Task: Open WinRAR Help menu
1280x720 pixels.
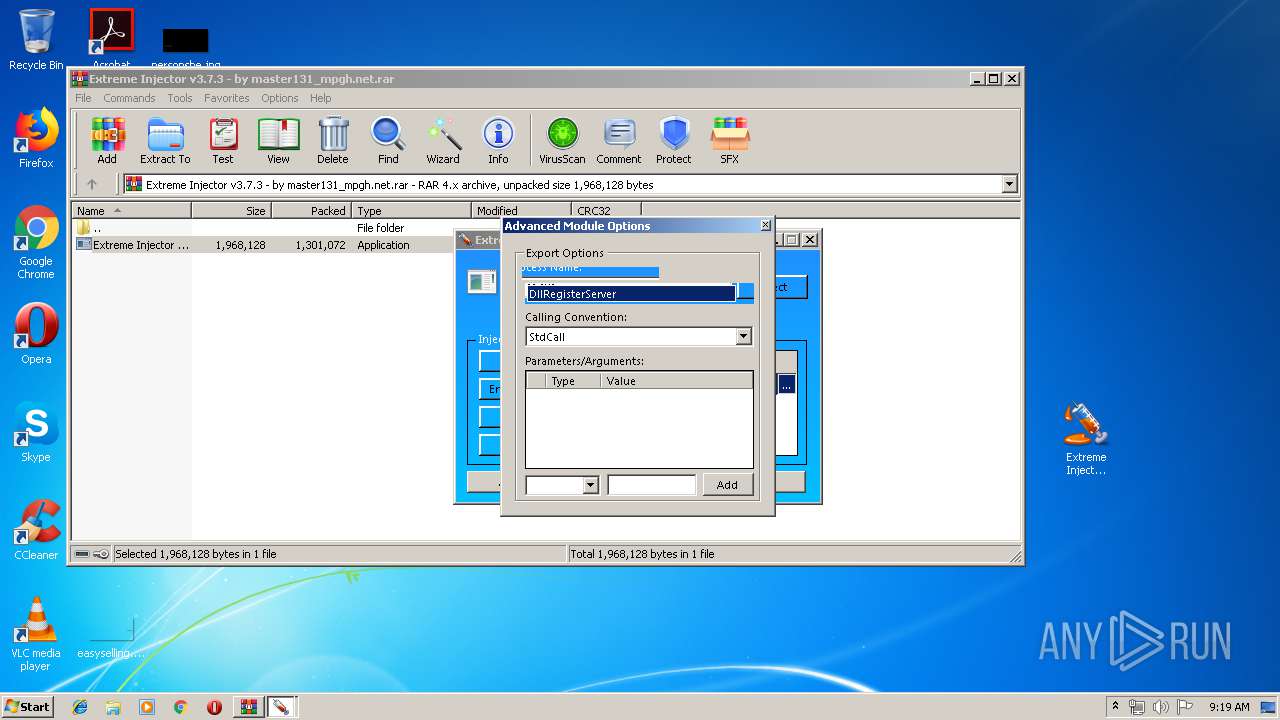Action: pos(320,98)
